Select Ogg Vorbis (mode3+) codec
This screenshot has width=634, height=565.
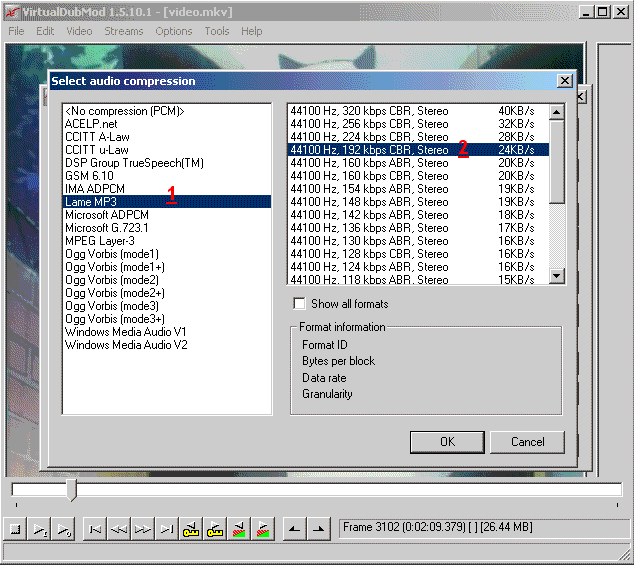coord(167,318)
